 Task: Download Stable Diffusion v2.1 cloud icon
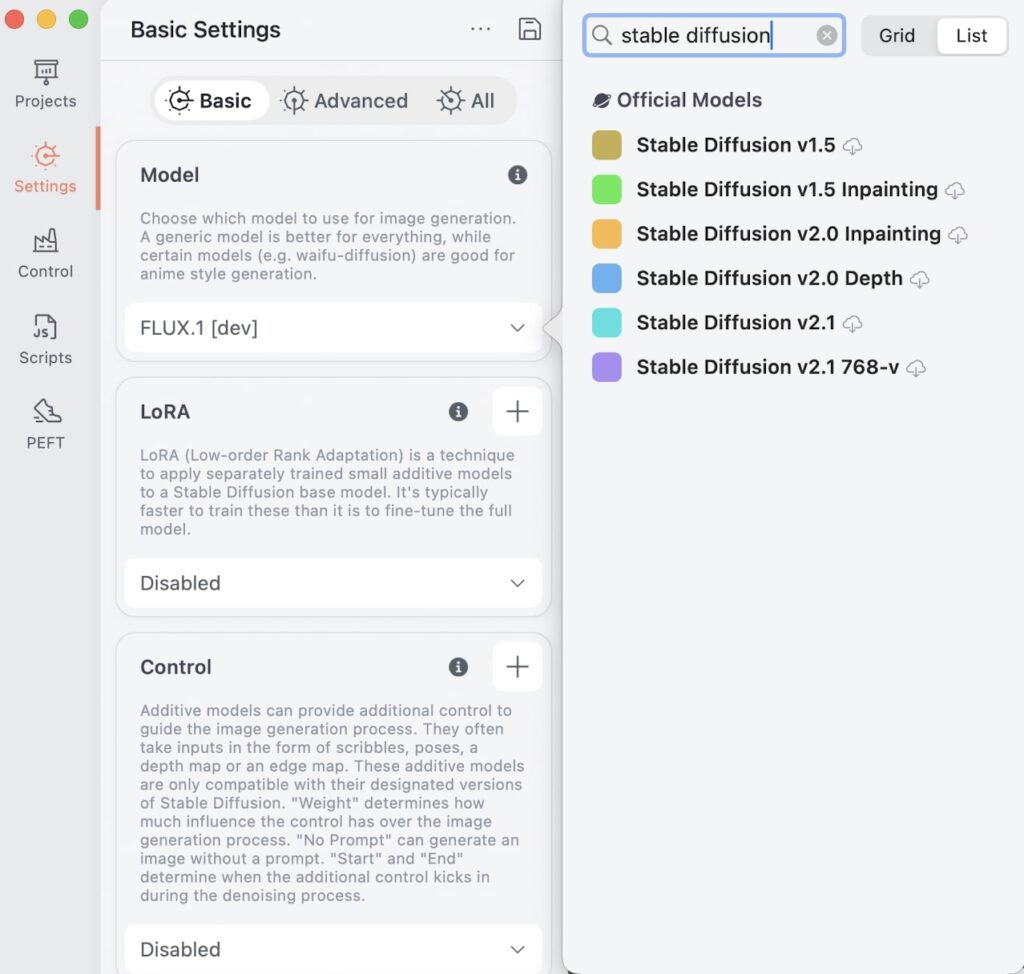coord(852,323)
